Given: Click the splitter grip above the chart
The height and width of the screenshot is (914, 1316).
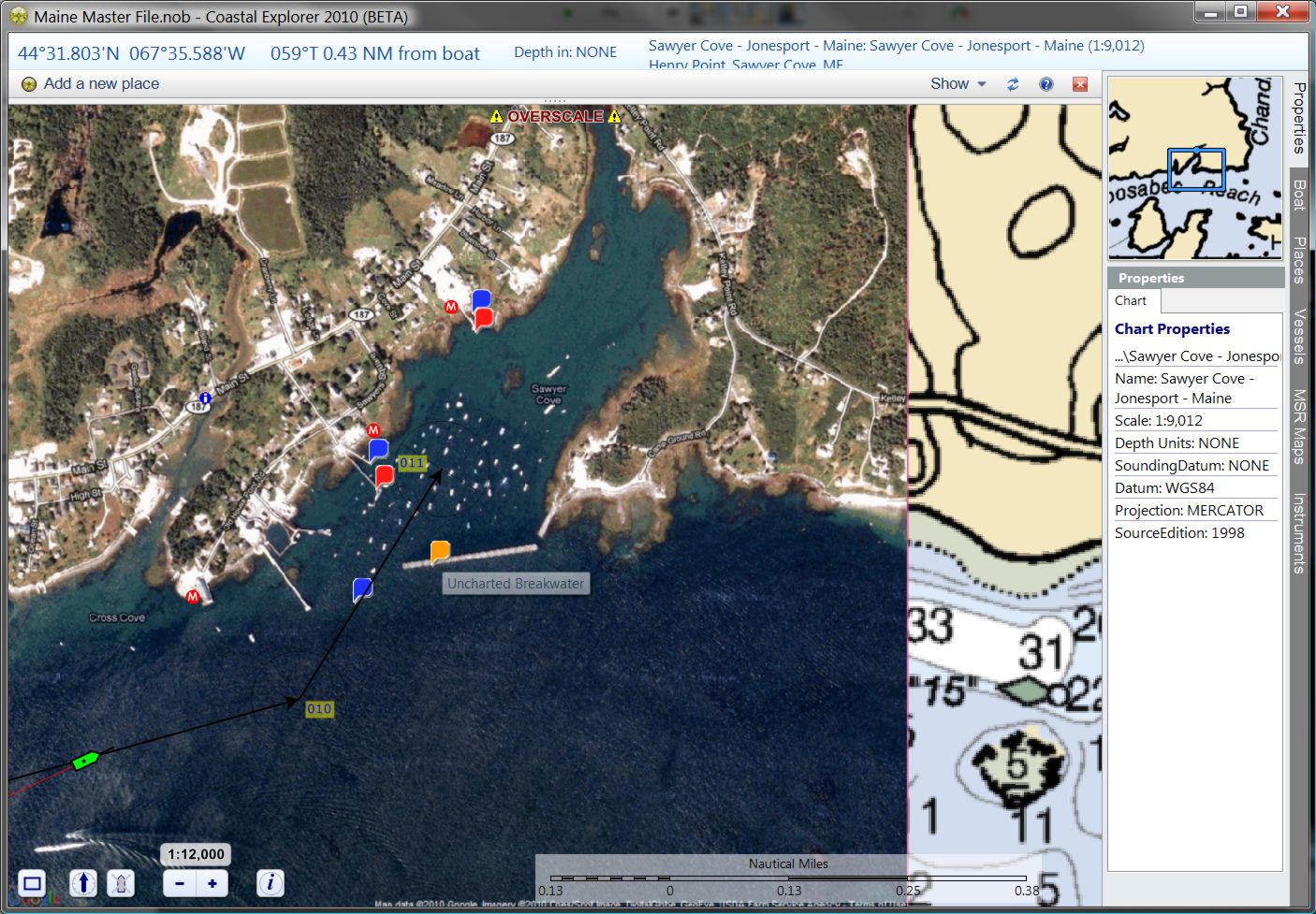Looking at the screenshot, I should point(555,100).
